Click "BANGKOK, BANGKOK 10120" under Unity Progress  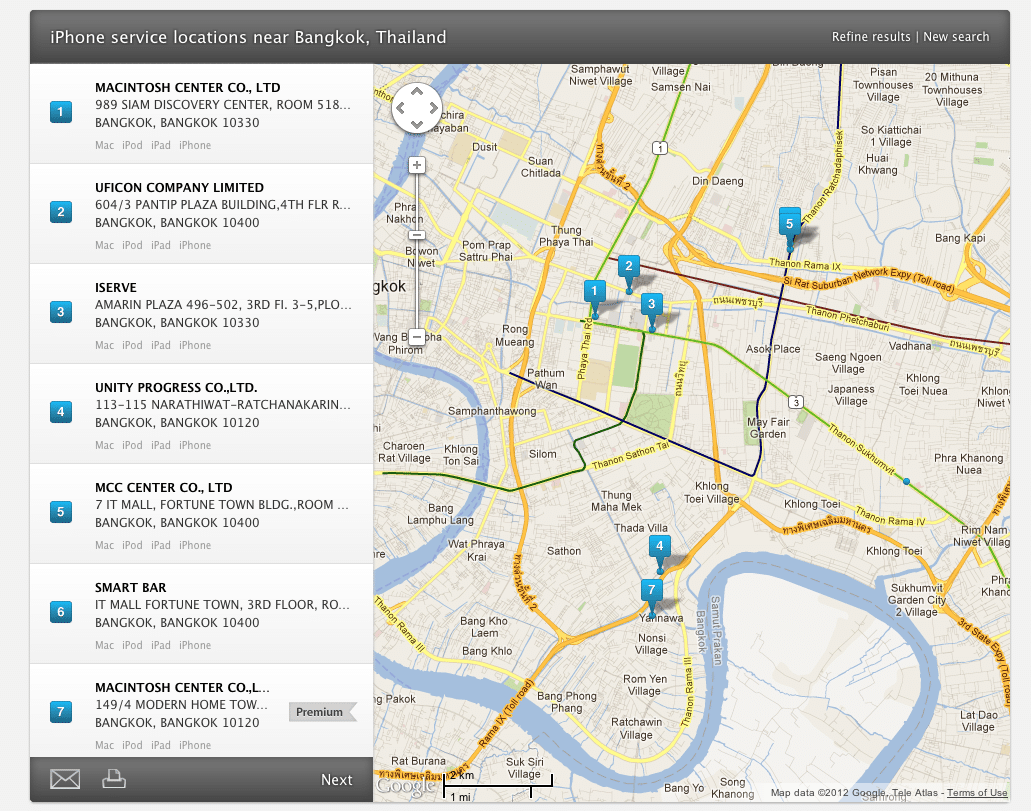click(x=177, y=422)
